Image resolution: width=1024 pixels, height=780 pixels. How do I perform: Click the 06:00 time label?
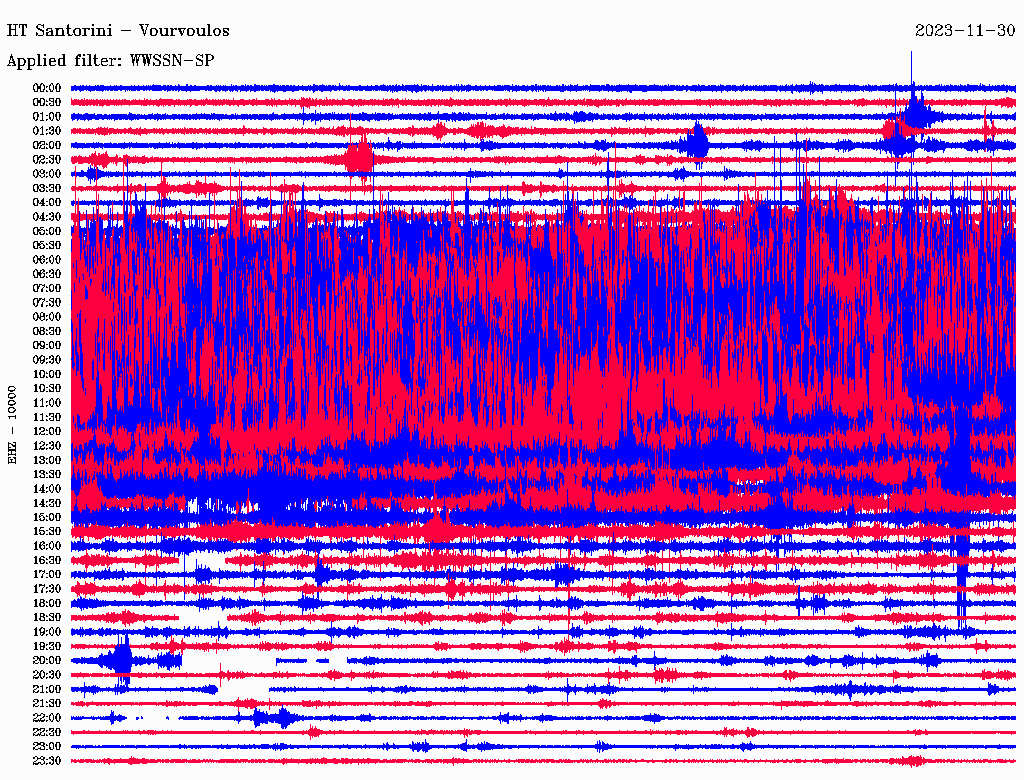point(47,259)
